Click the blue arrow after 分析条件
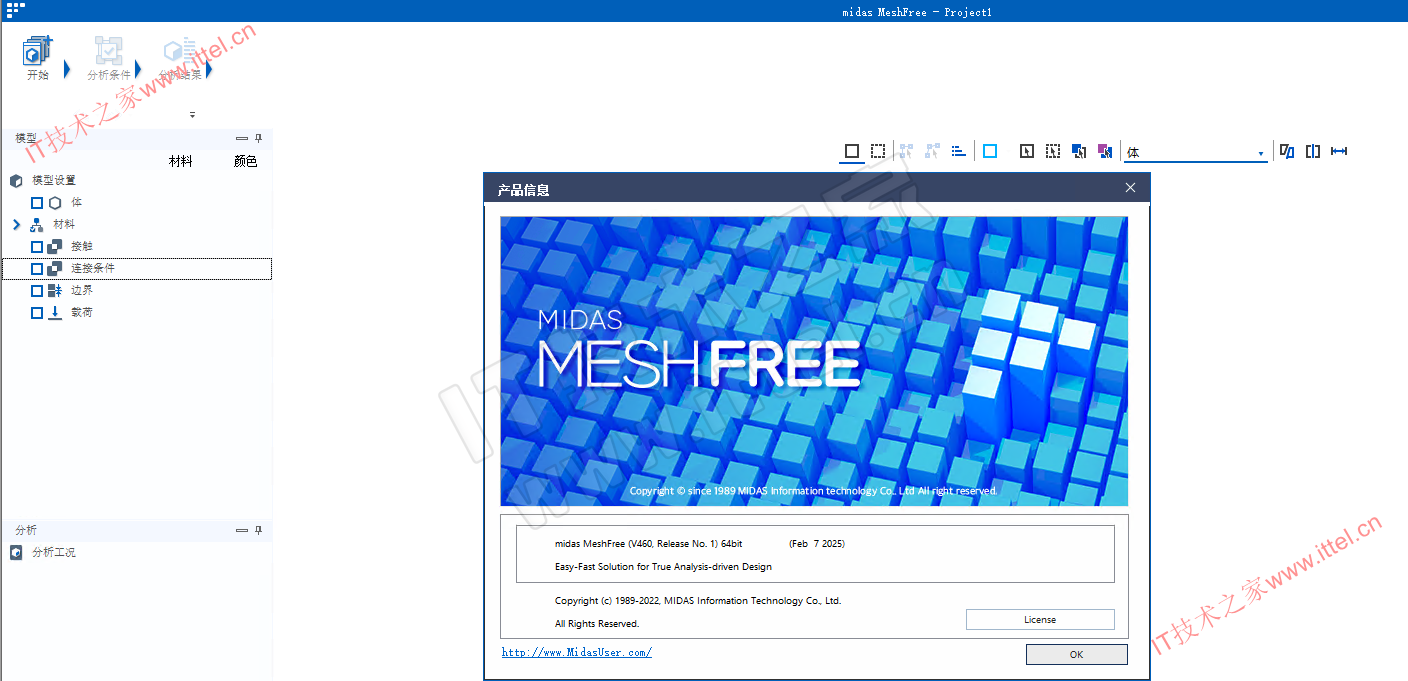This screenshot has height=681, width=1408. (138, 69)
